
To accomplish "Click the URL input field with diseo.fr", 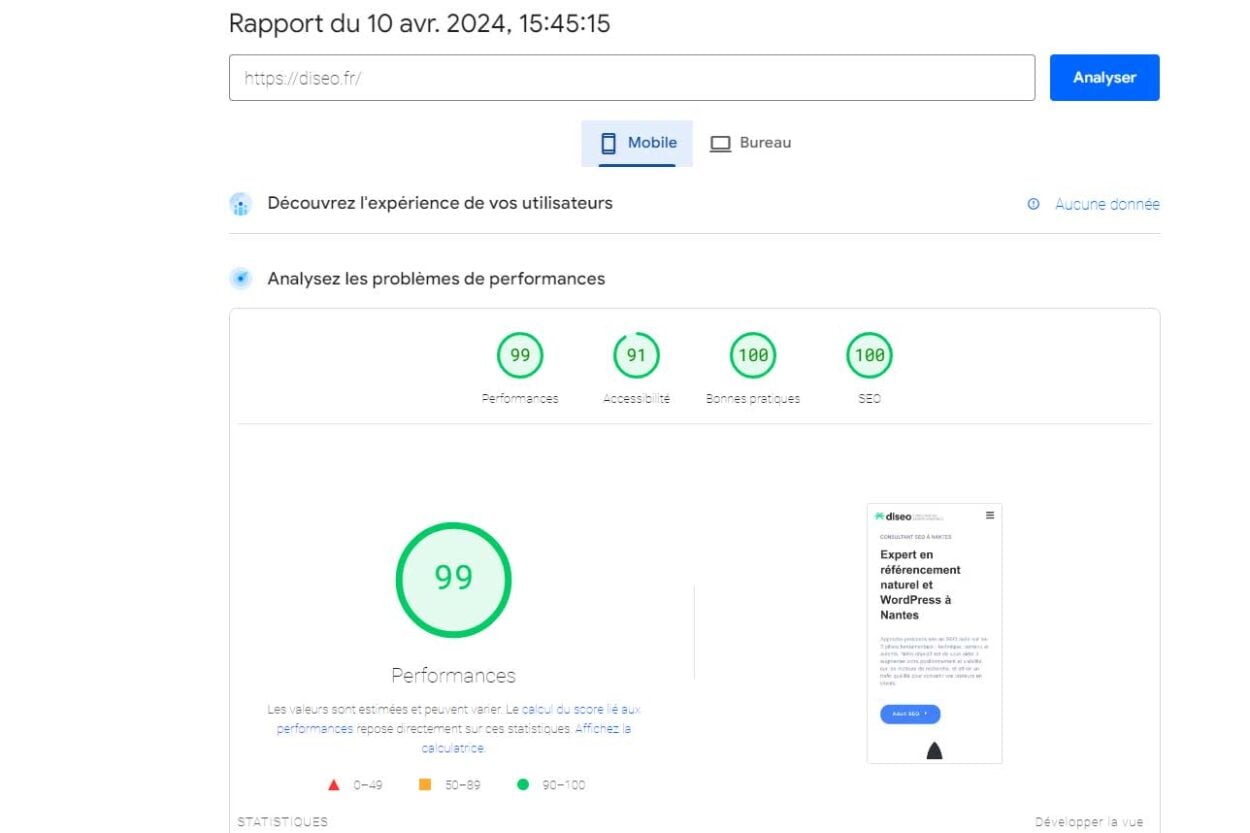I will pyautogui.click(x=631, y=78).
